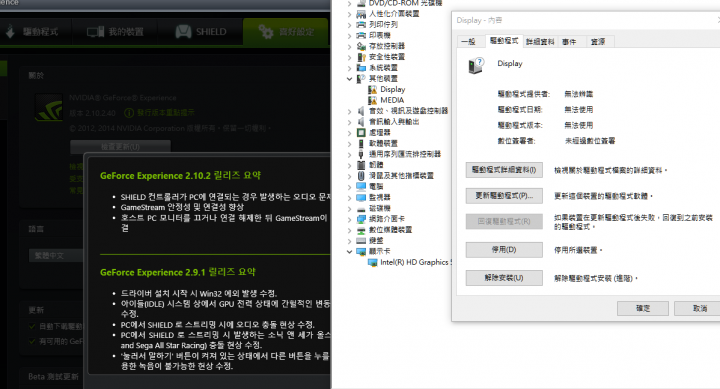Select the 喜好設定 preferences tab
This screenshot has height=389, width=720.
coord(286,32)
